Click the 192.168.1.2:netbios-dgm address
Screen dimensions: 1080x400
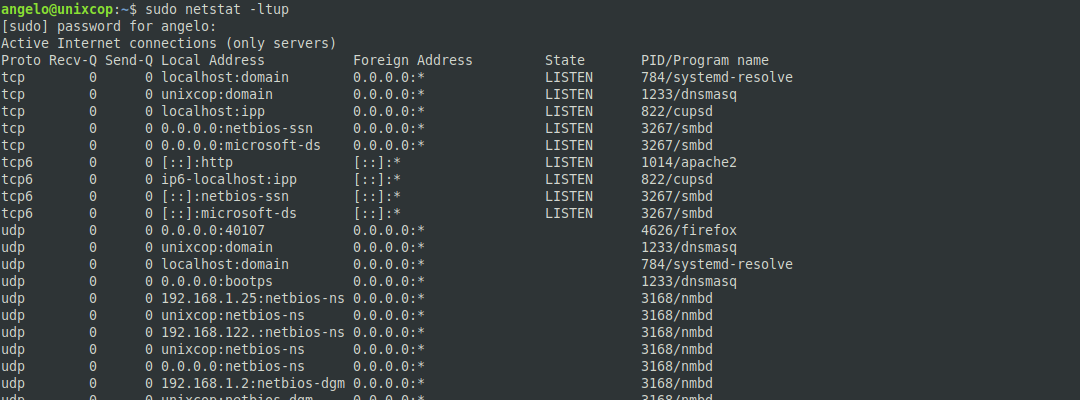coord(253,383)
